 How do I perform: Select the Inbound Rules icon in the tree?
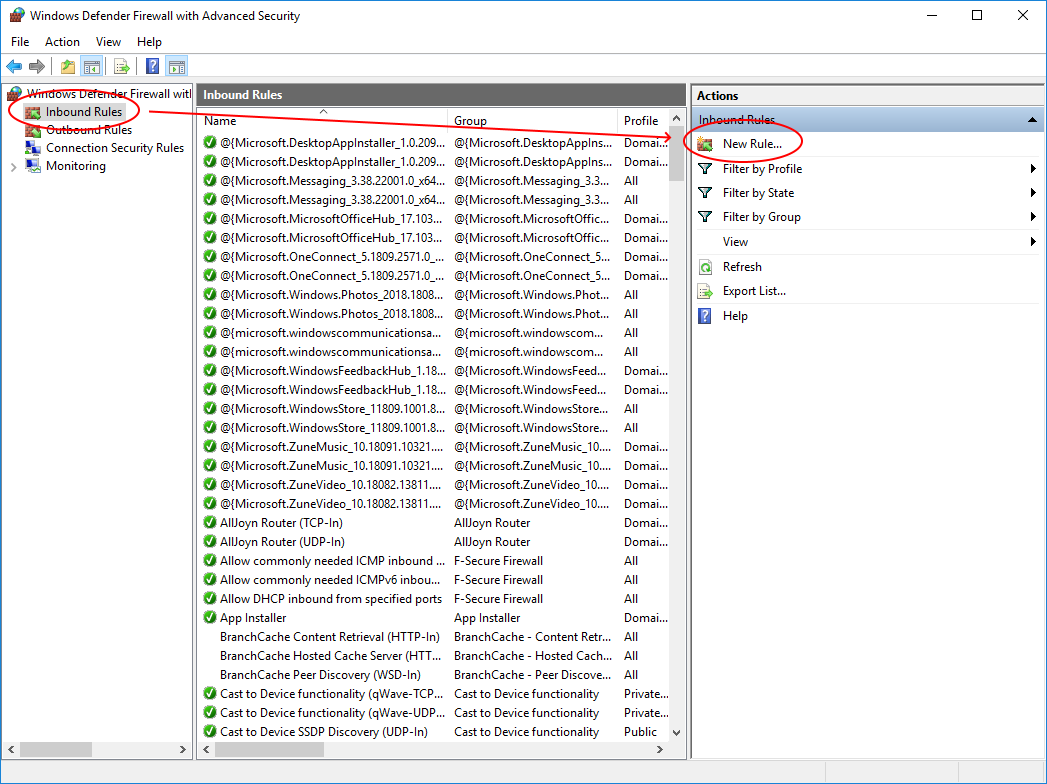click(33, 112)
